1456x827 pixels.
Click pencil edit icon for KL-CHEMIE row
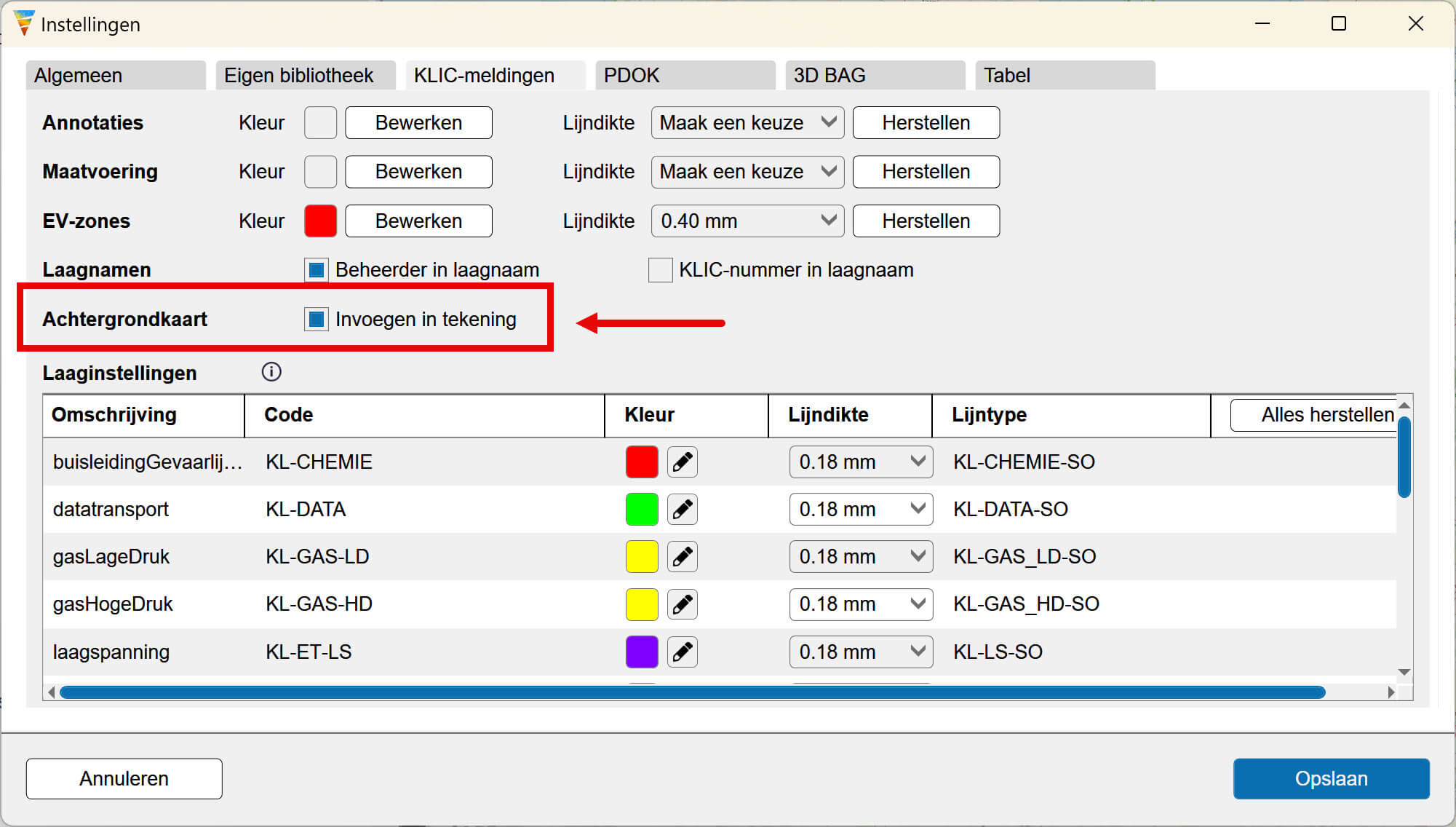(682, 462)
